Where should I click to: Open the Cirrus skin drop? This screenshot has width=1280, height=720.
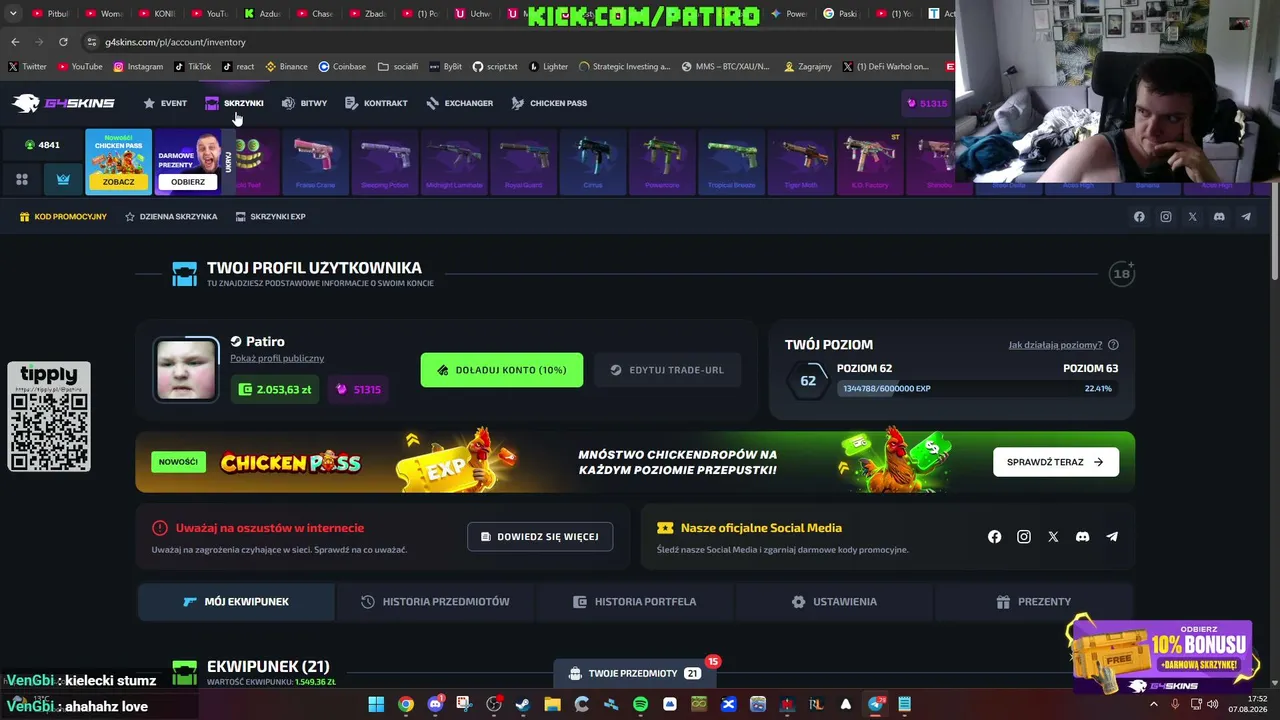click(x=593, y=161)
